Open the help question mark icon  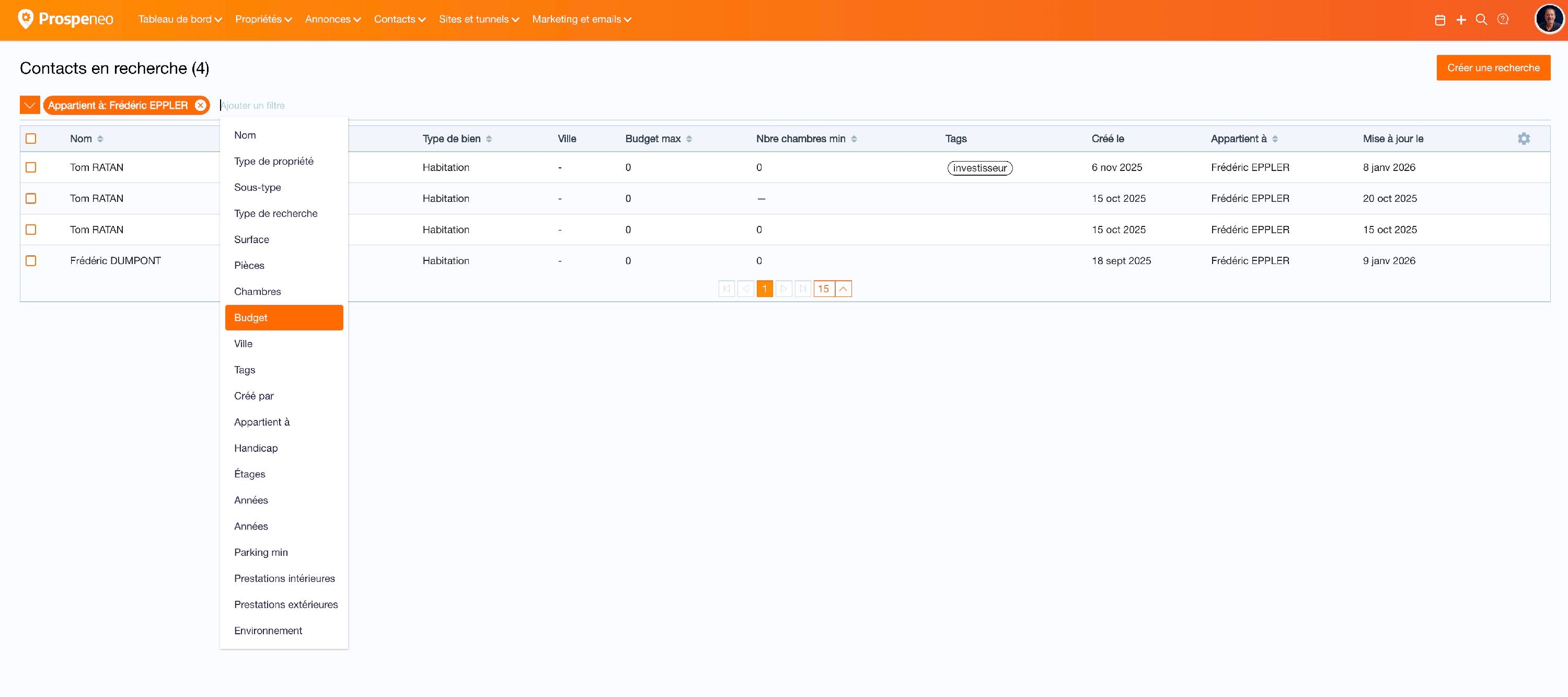1503,19
